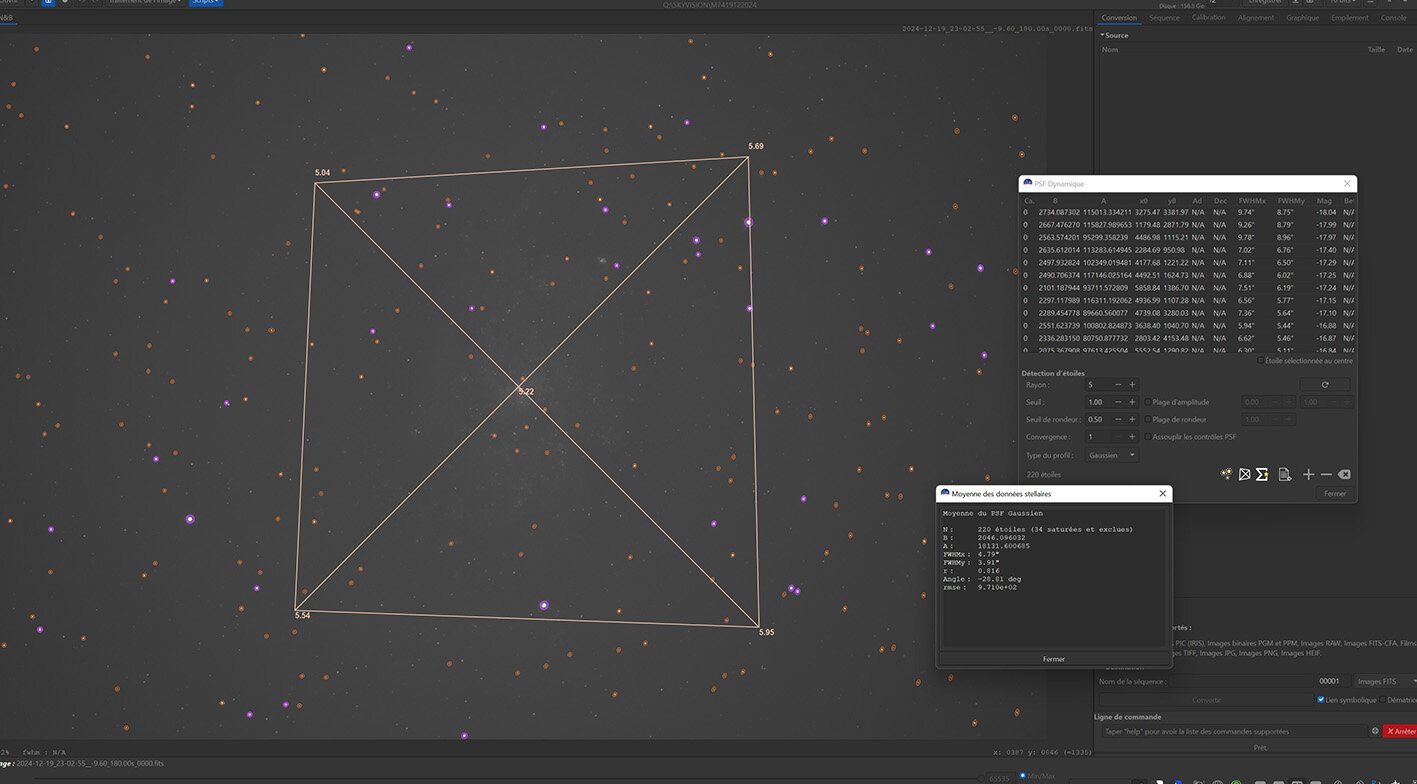The width and height of the screenshot is (1417, 784).
Task: Close the PSF Dynamique dialog window
Action: (x=1347, y=184)
